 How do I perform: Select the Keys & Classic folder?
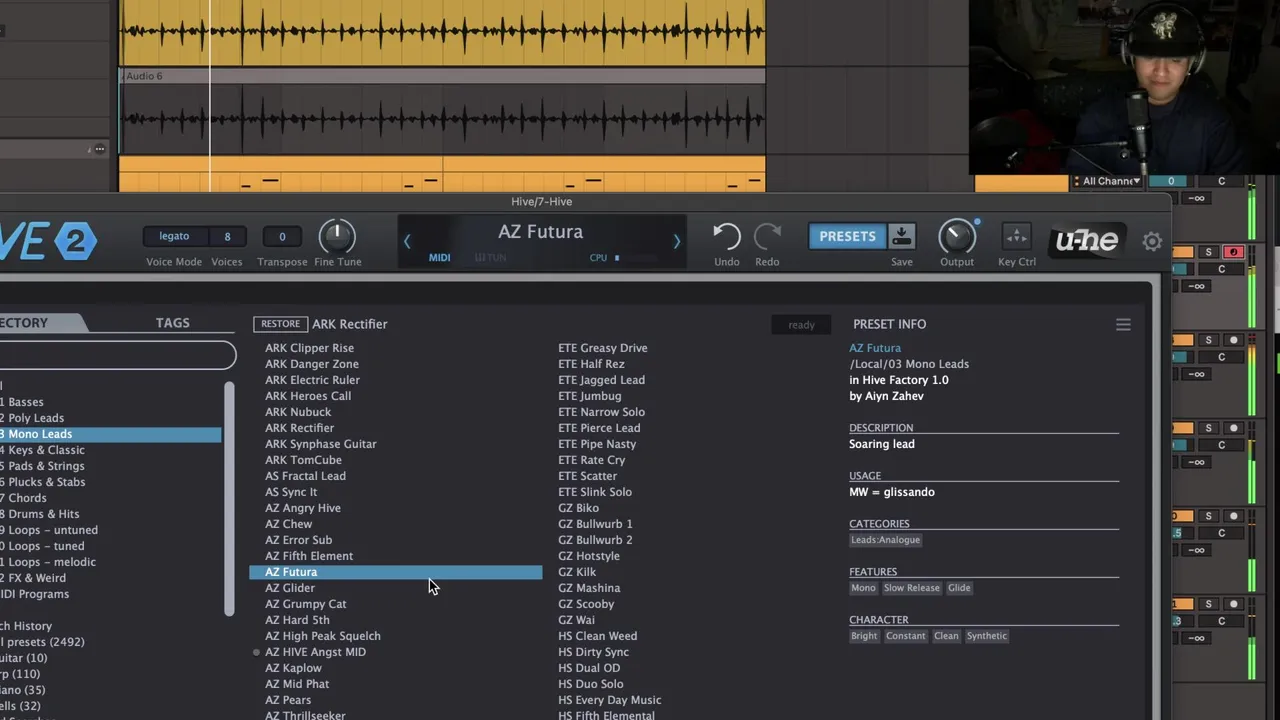[110, 450]
